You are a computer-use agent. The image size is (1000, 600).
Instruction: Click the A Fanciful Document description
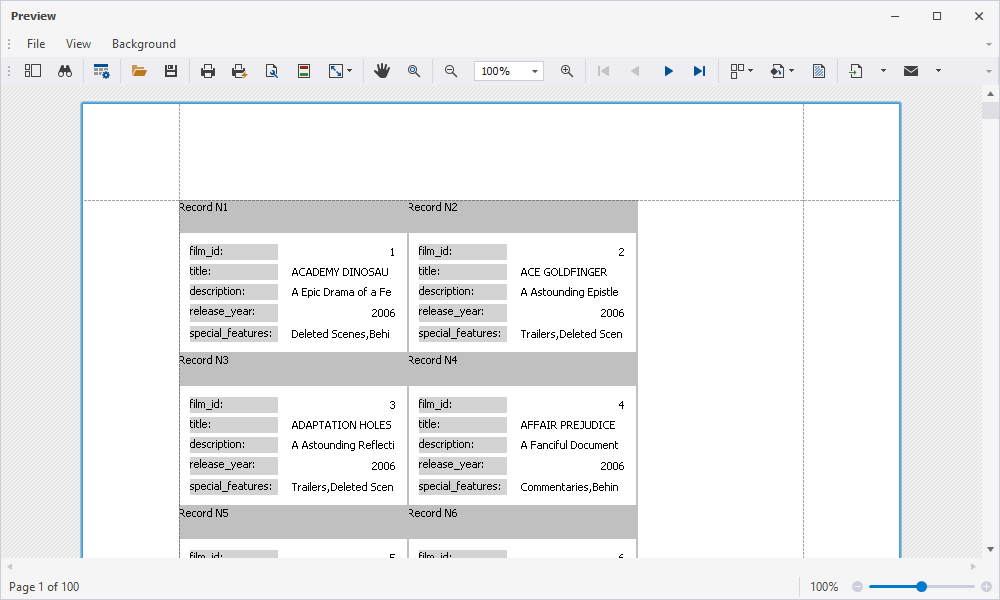pyautogui.click(x=569, y=445)
